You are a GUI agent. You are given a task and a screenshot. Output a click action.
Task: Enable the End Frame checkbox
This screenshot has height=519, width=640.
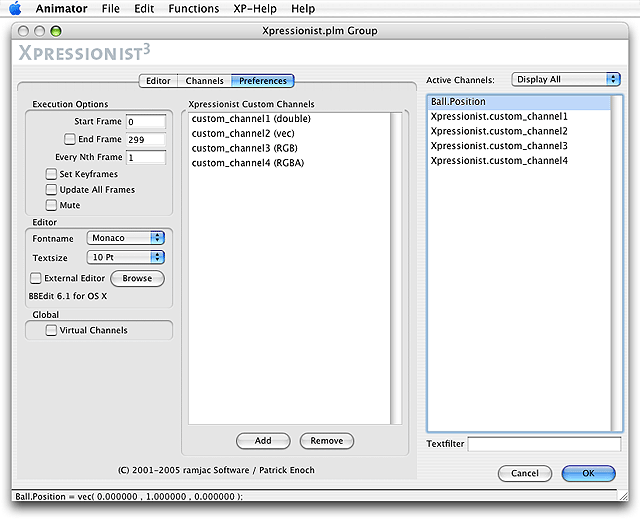(x=70, y=139)
